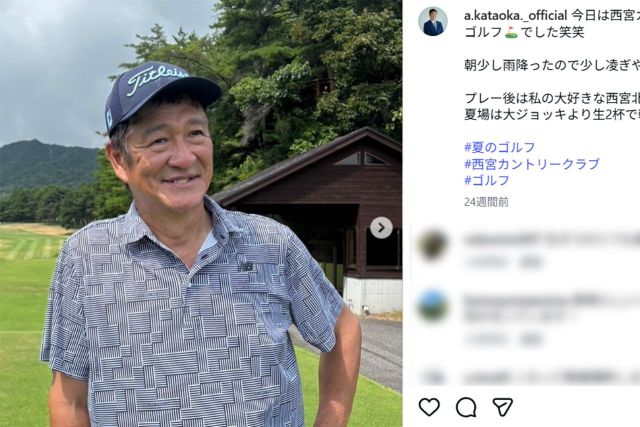Advance to the next photo with the chevron arrow

point(381,228)
